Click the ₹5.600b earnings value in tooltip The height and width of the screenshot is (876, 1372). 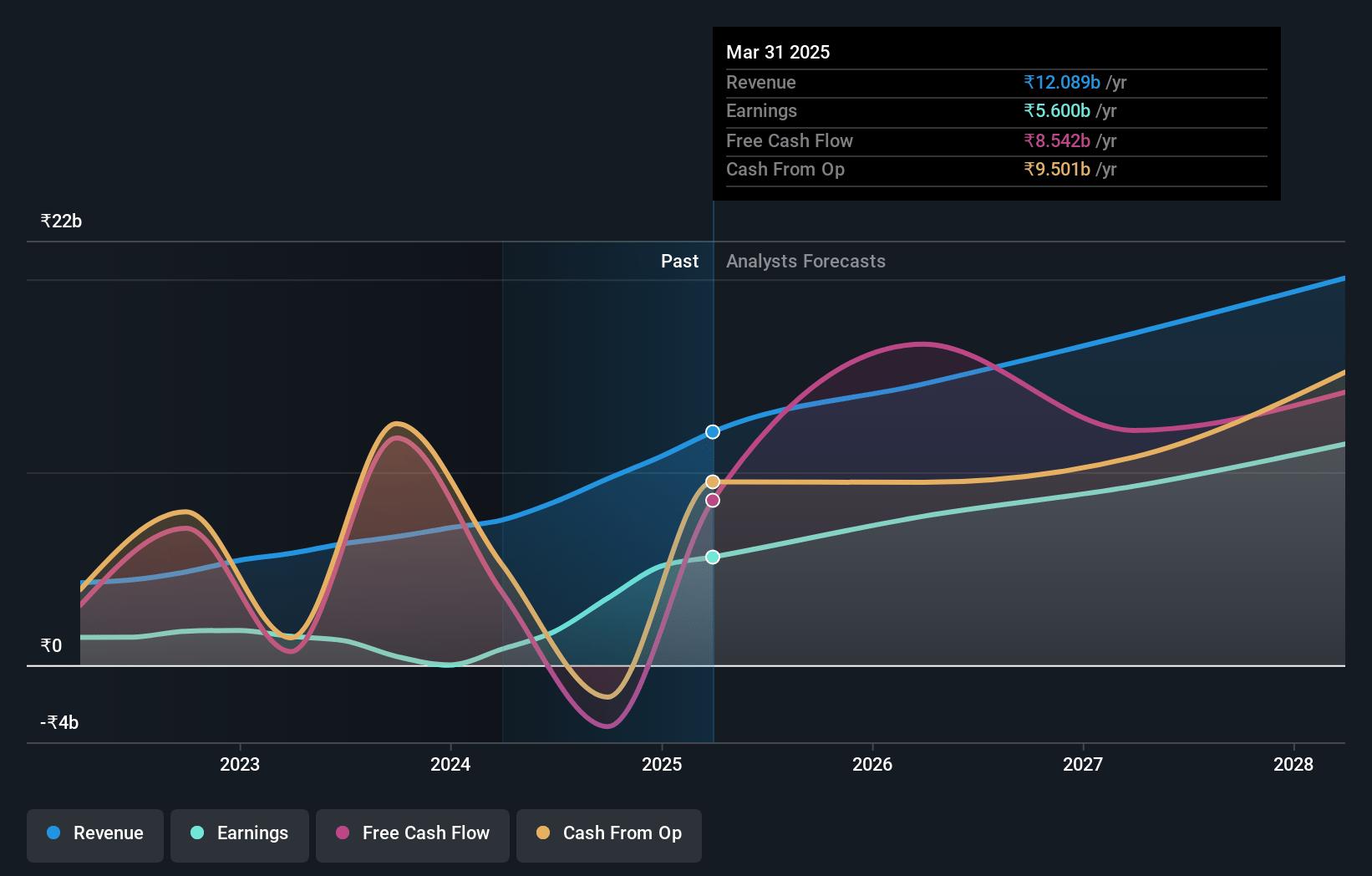[x=1057, y=110]
